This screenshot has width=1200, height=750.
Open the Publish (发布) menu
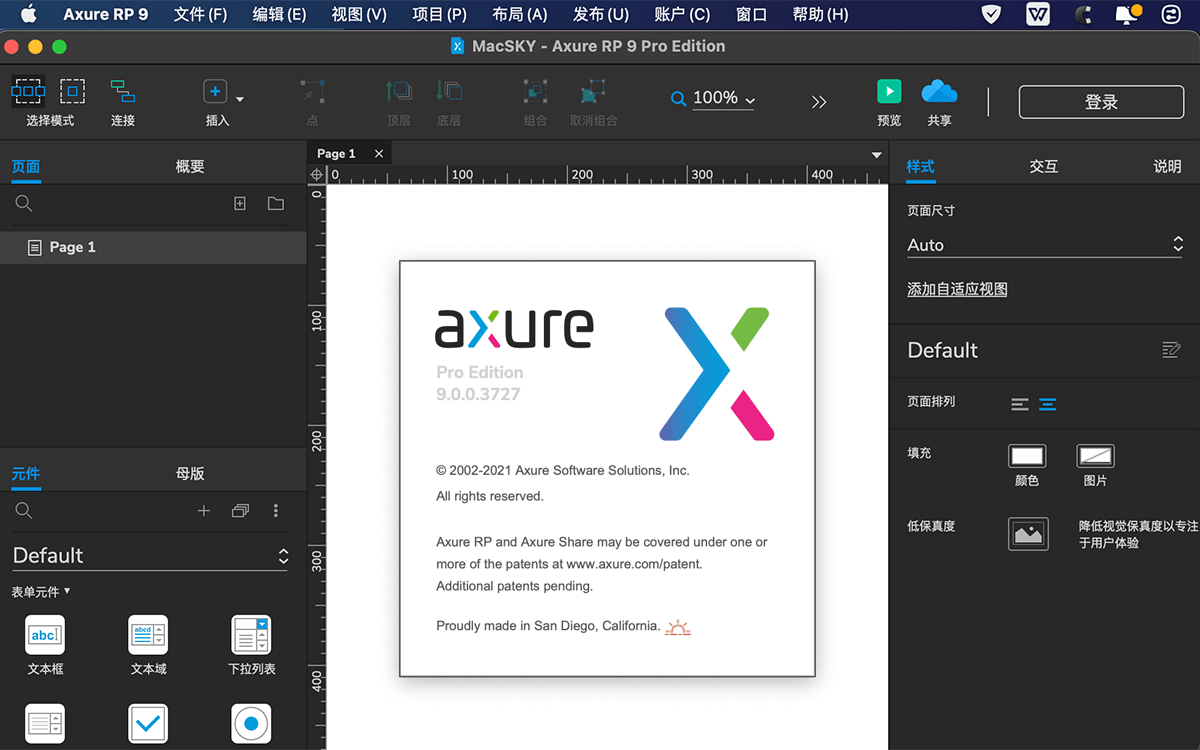(x=600, y=14)
